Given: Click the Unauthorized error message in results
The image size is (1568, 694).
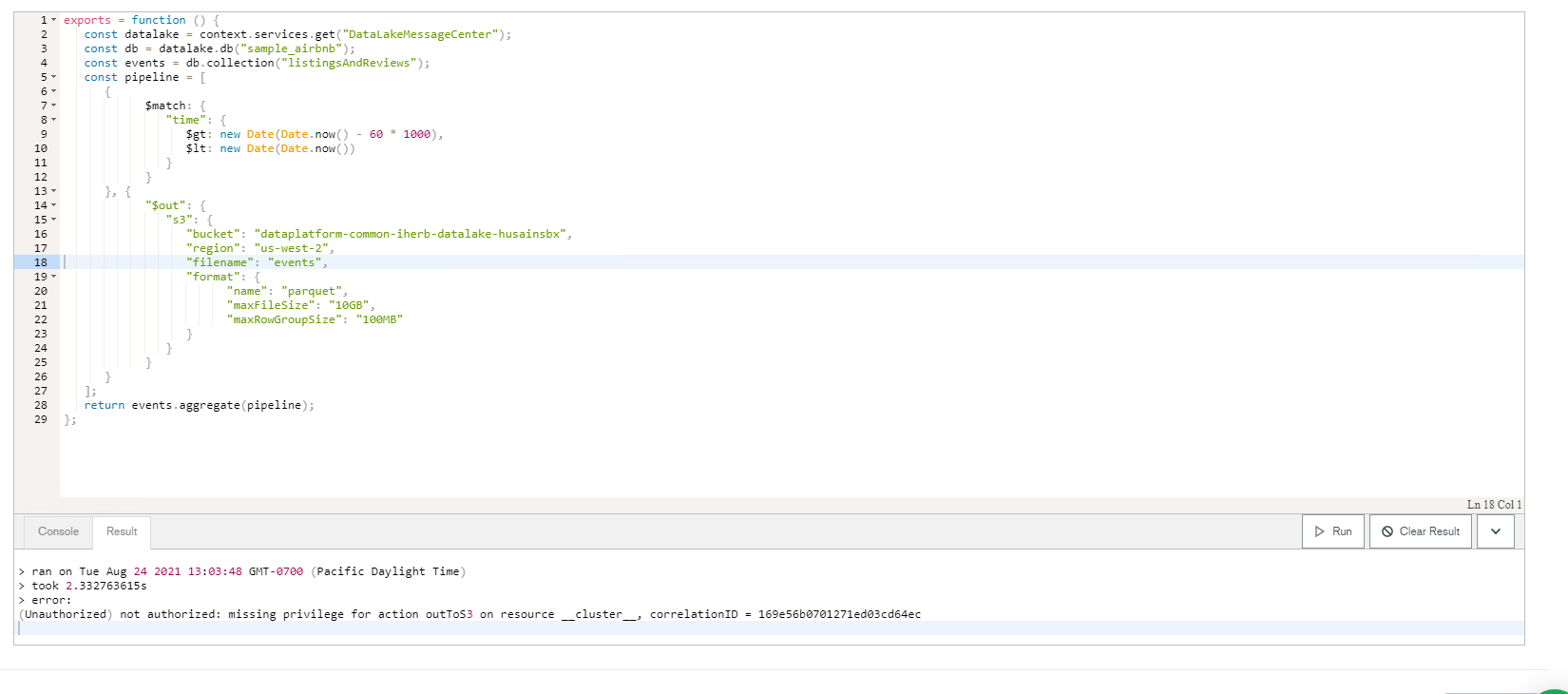Looking at the screenshot, I should (469, 614).
